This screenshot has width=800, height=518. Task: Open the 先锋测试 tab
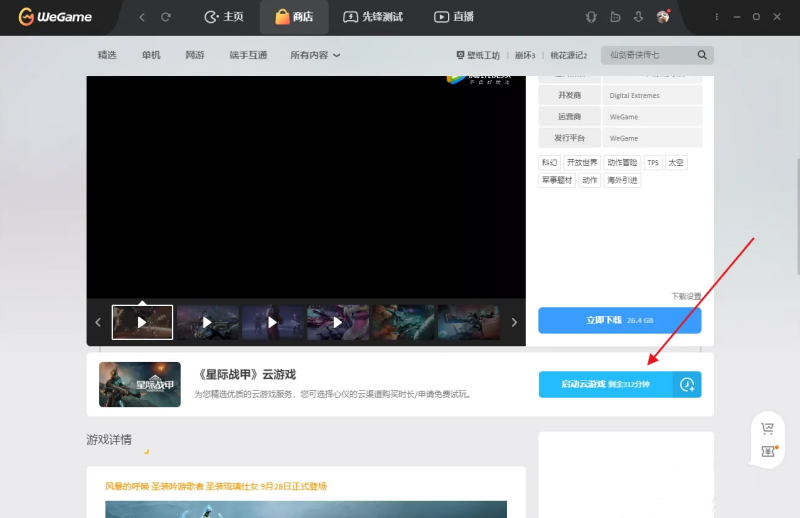coord(373,17)
